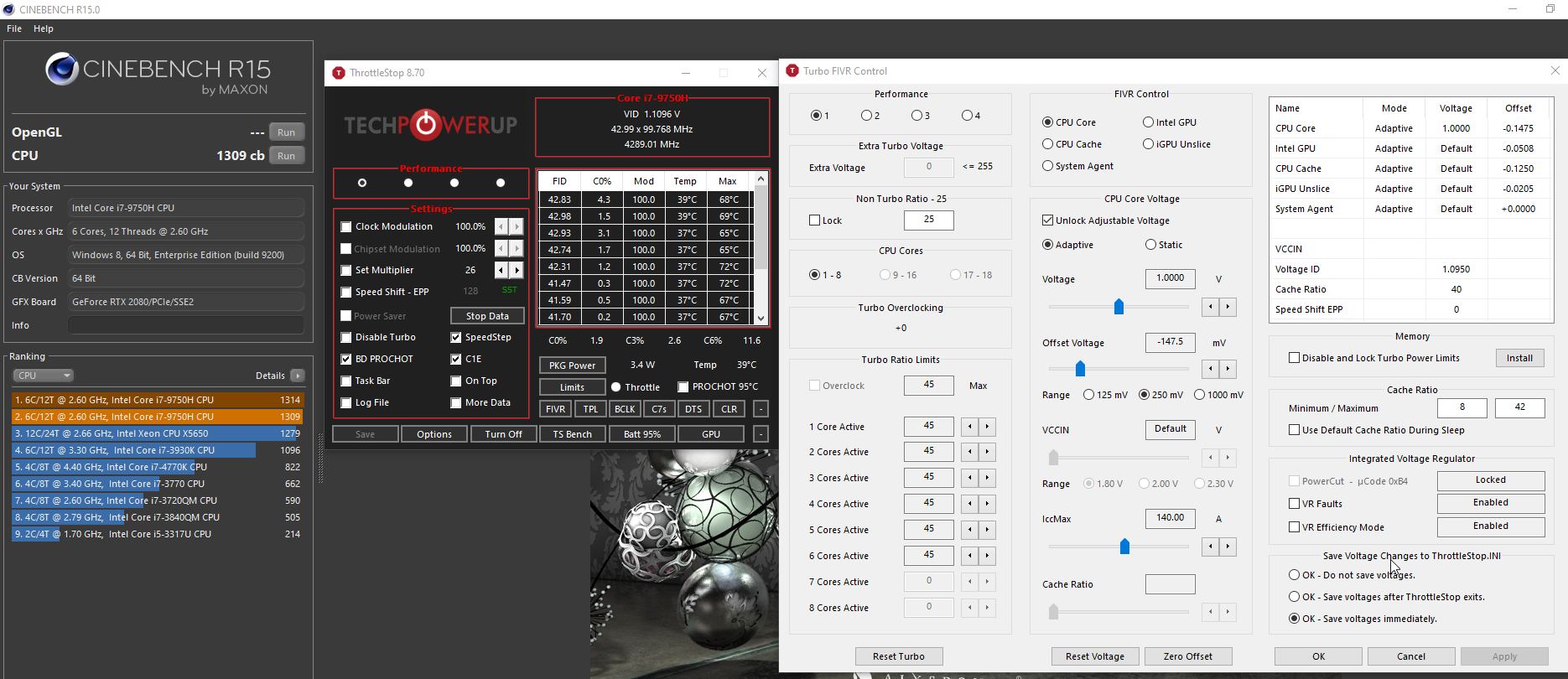Open the Help menu
The width and height of the screenshot is (1568, 679).
(x=44, y=29)
